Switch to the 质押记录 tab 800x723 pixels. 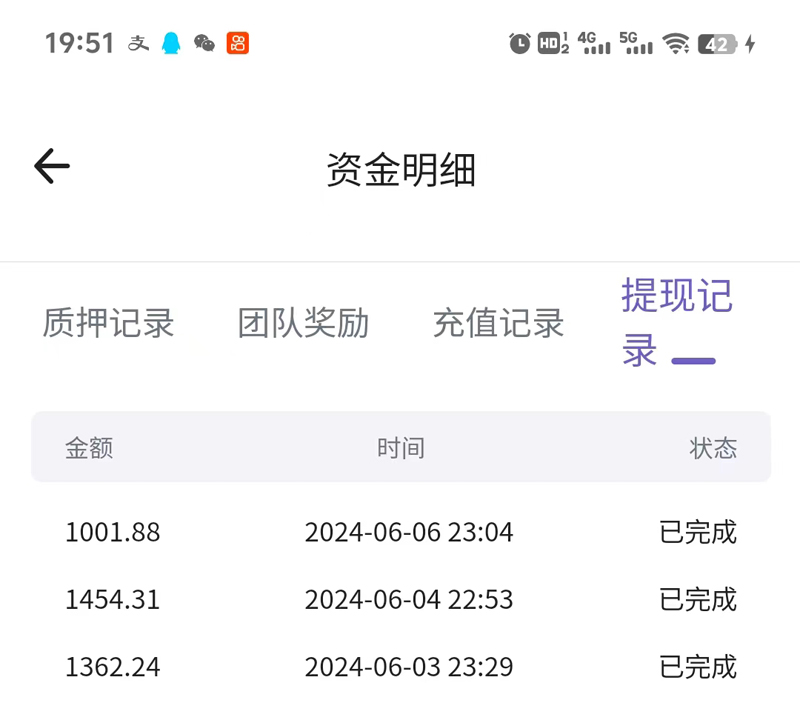point(109,323)
